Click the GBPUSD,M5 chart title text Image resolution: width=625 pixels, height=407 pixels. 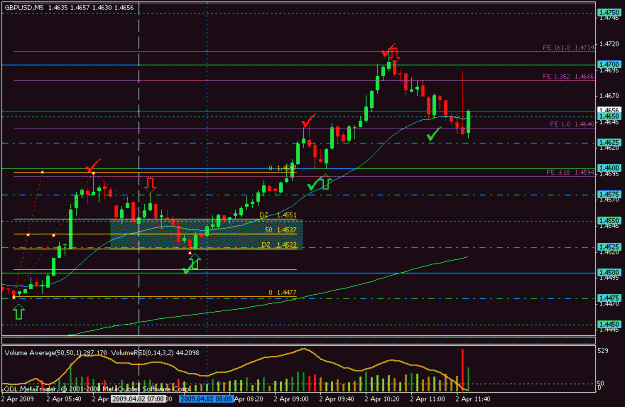(x=24, y=7)
